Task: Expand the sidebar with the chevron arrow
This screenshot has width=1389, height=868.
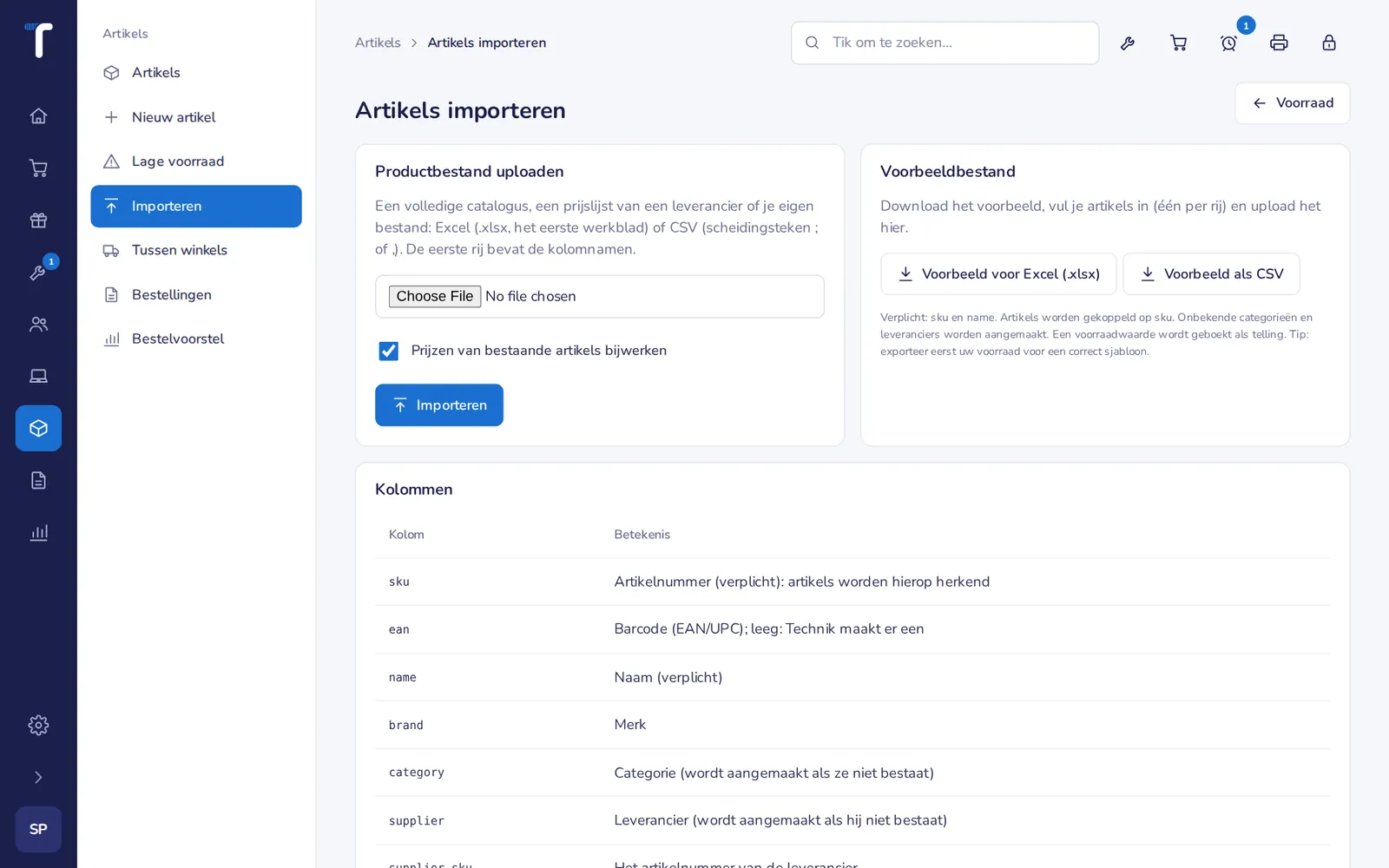Action: [x=38, y=777]
